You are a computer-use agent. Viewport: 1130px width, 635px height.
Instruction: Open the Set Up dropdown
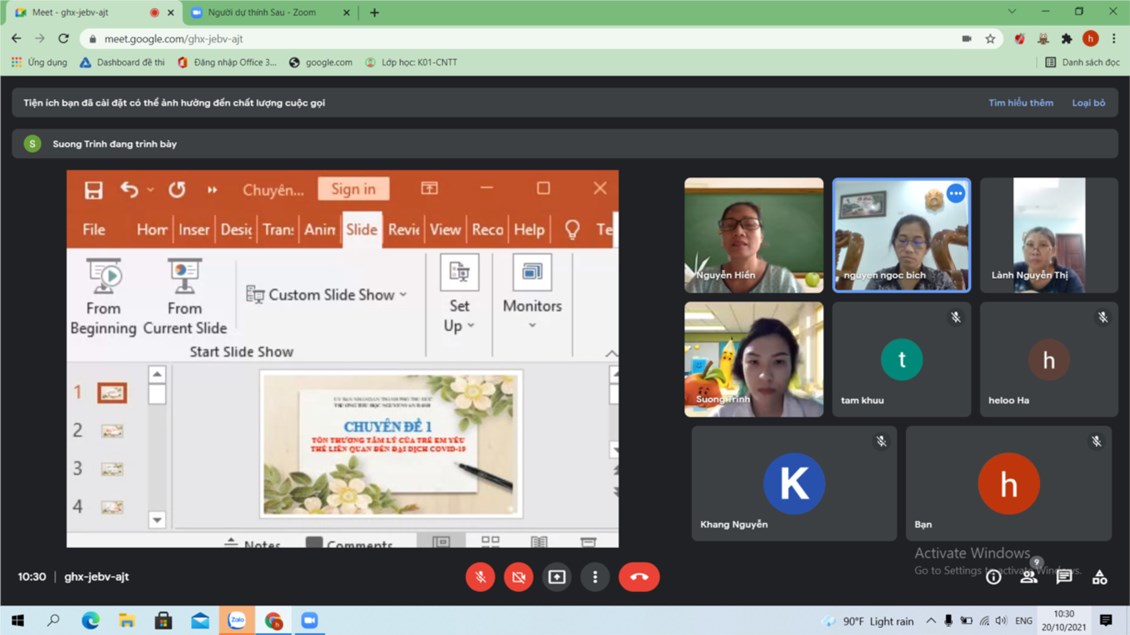[459, 294]
